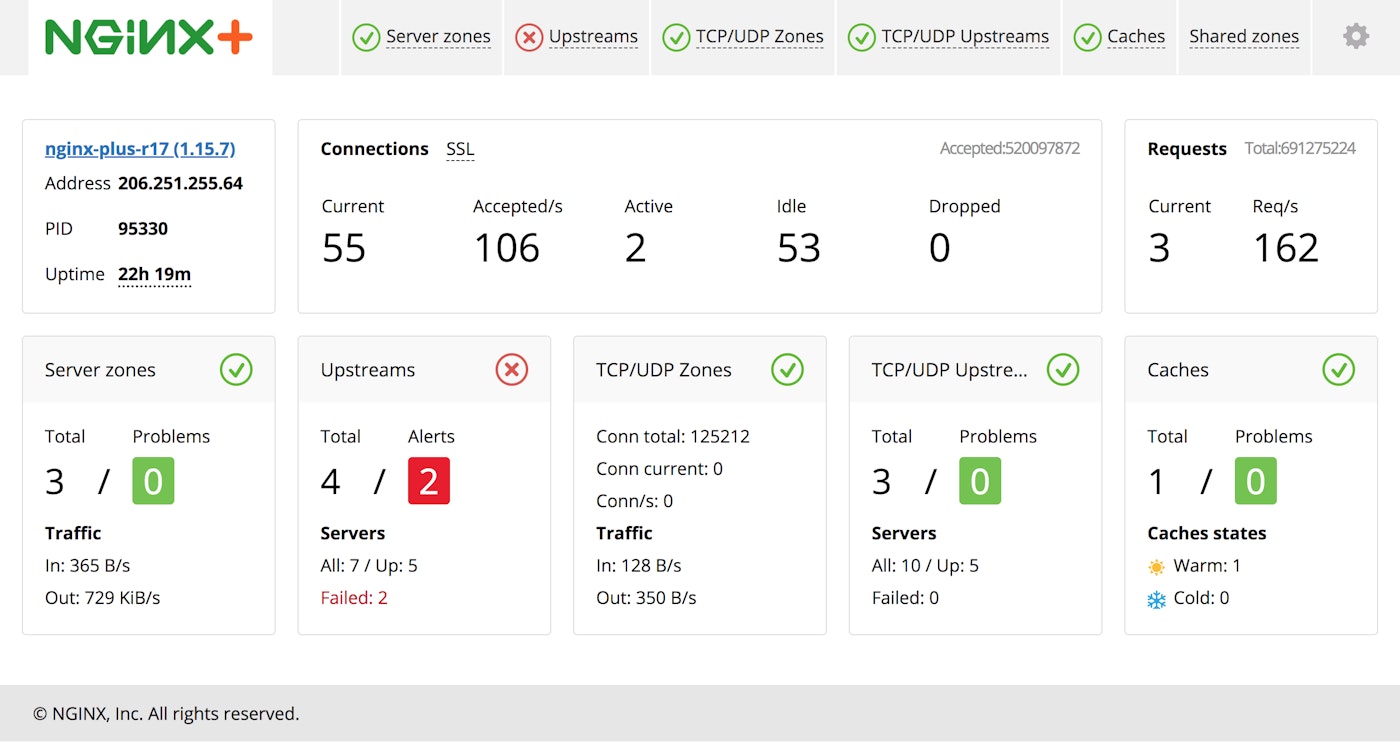This screenshot has height=743, width=1400.
Task: Open the Shared zones tab
Action: click(x=1244, y=37)
